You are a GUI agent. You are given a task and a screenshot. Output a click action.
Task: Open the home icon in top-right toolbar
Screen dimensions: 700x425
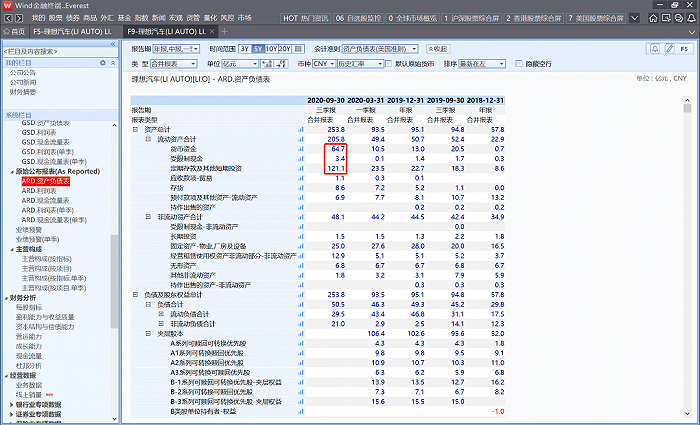click(653, 18)
